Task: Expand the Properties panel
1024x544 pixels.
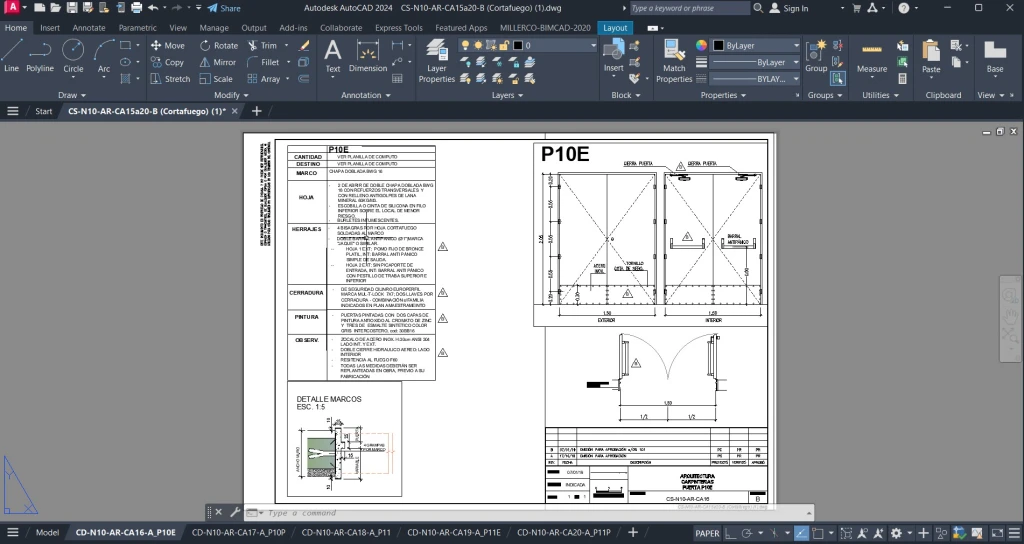Action: [x=723, y=95]
